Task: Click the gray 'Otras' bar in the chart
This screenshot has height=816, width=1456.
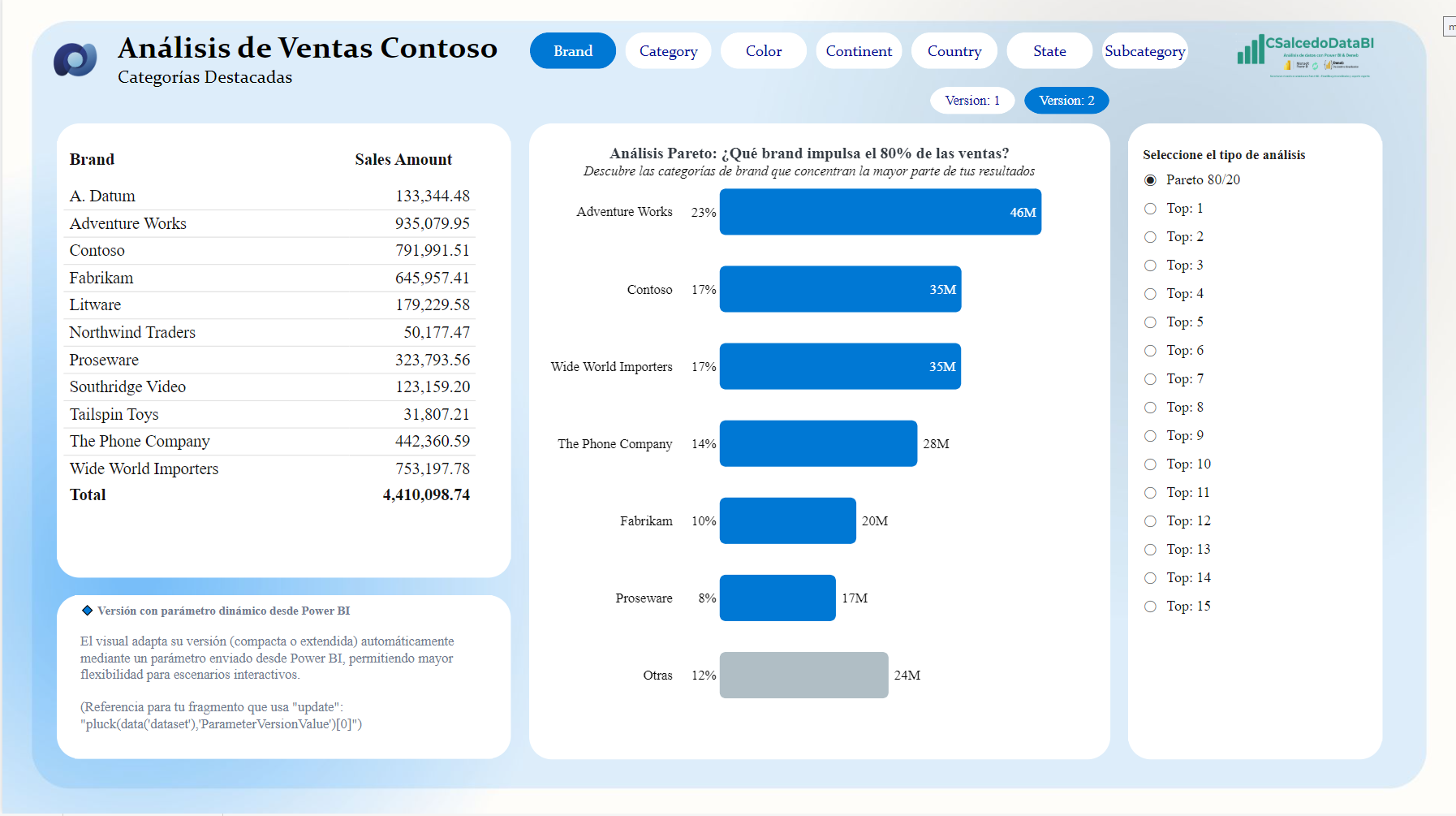Action: 803,675
